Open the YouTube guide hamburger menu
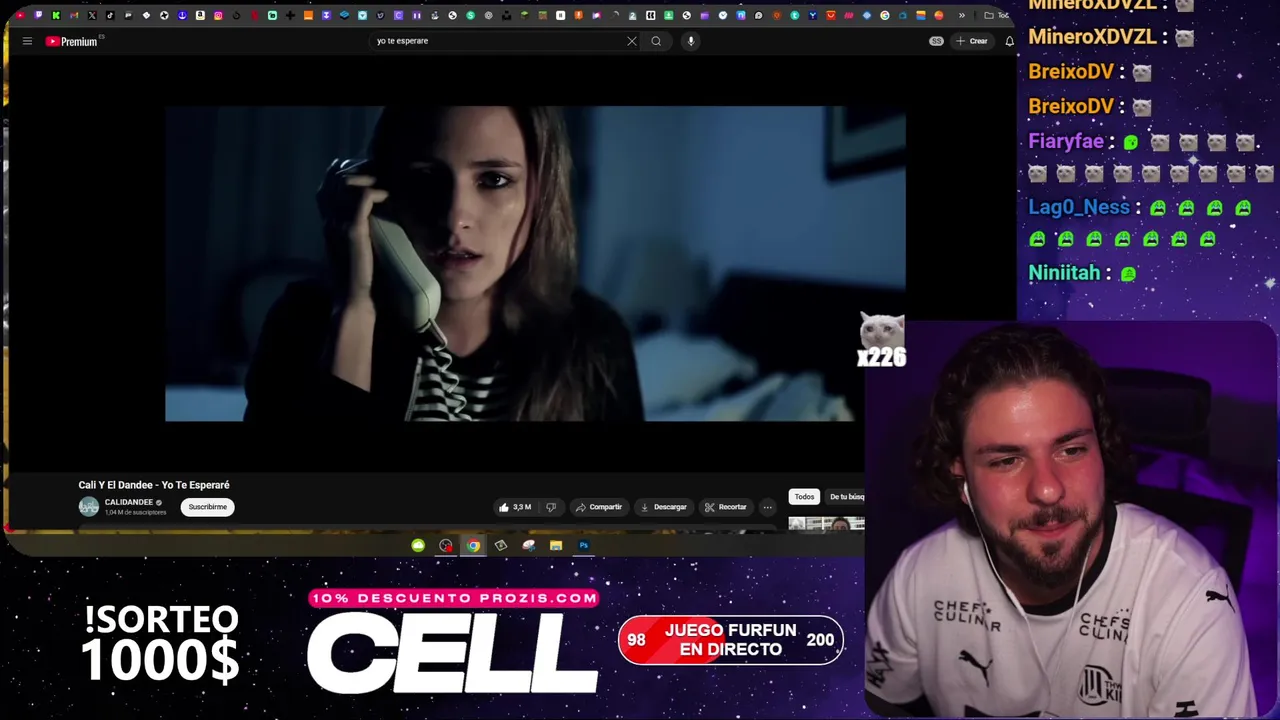Image resolution: width=1280 pixels, height=720 pixels. [27, 41]
